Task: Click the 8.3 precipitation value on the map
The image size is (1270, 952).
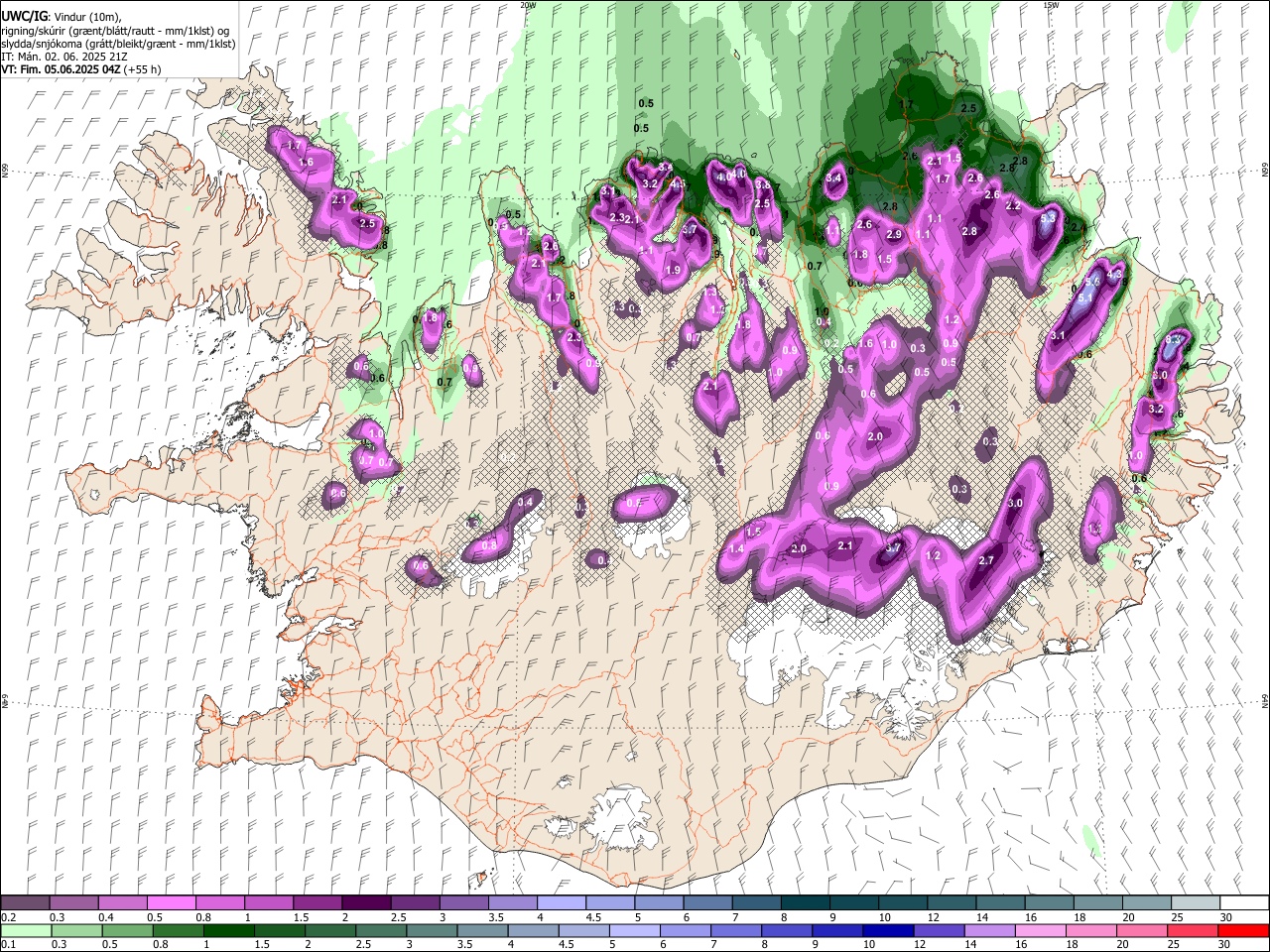Action: point(1175,340)
